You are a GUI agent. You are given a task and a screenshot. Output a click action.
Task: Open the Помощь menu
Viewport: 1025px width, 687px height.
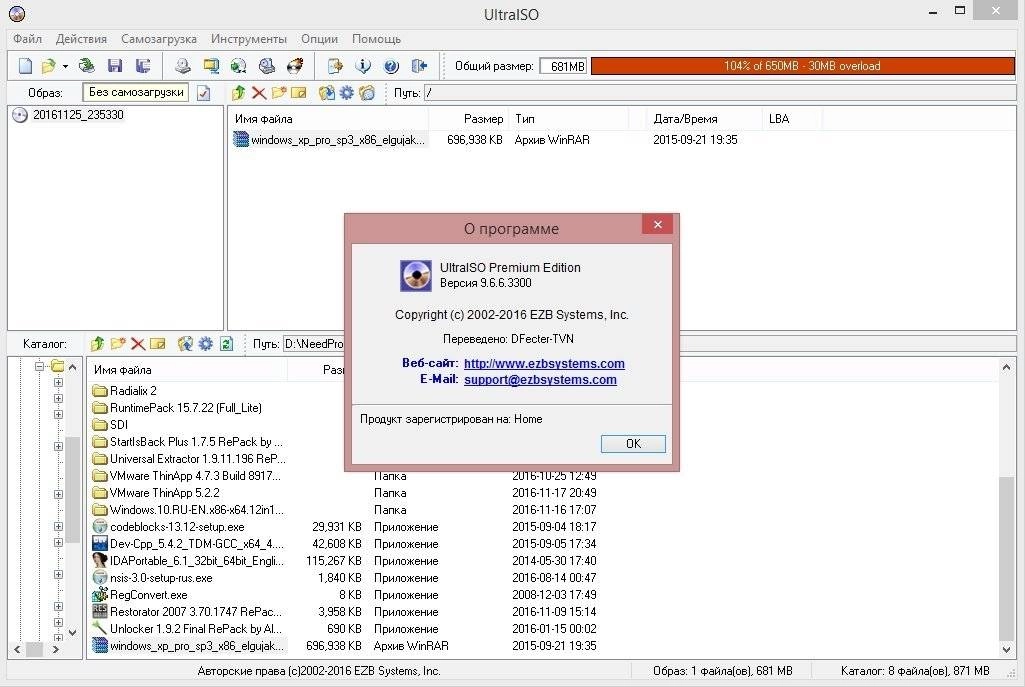[376, 39]
